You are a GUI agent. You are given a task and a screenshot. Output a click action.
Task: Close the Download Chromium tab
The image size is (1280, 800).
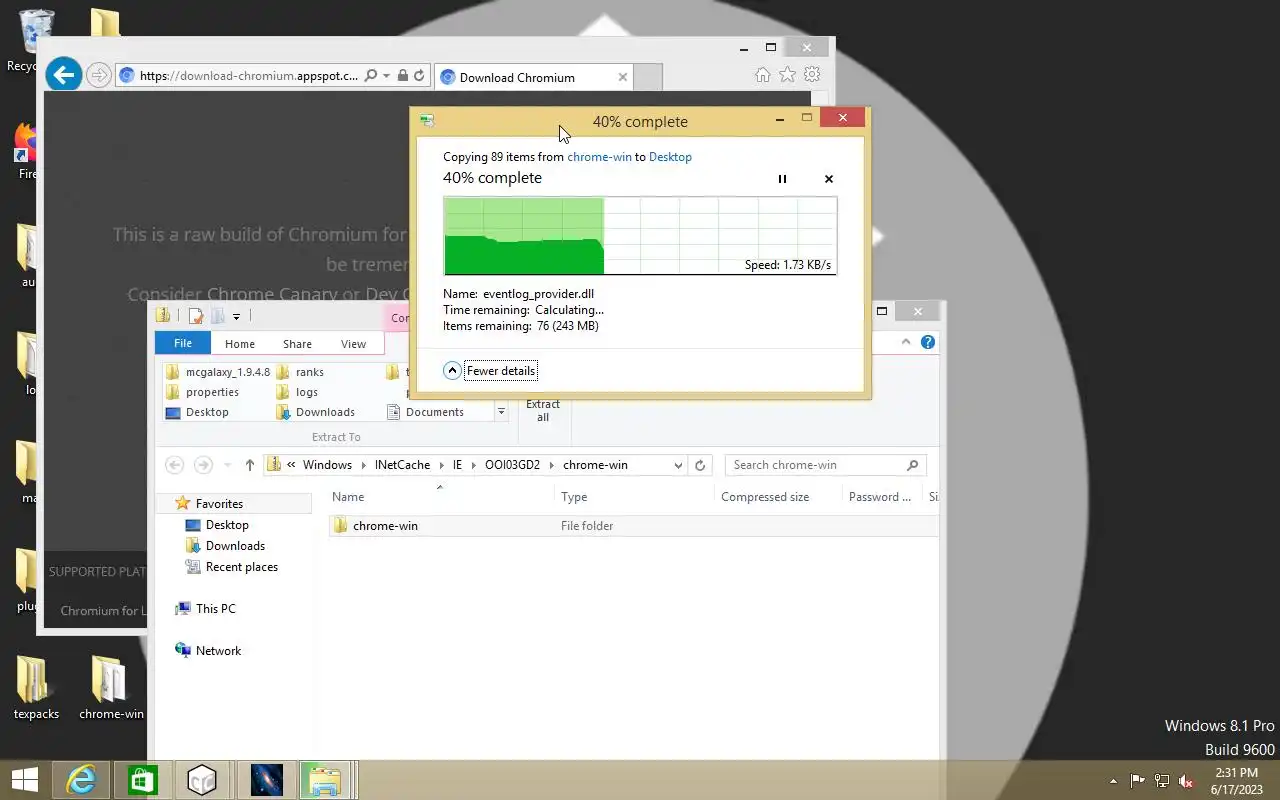[x=622, y=77]
